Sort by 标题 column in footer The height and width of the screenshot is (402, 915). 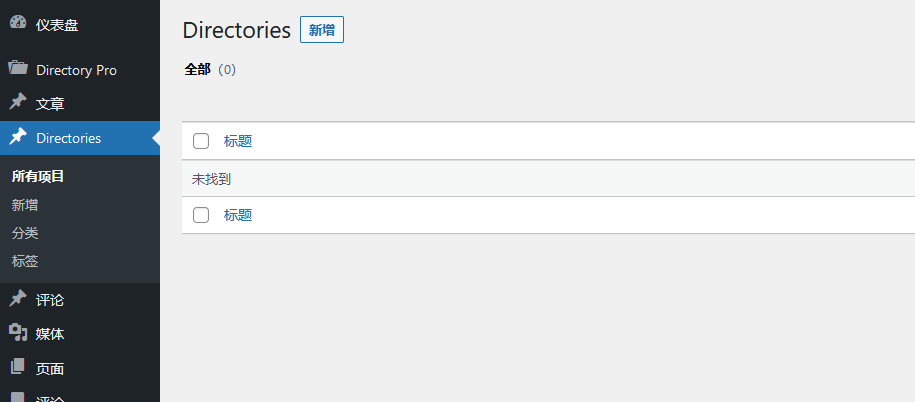[238, 215]
